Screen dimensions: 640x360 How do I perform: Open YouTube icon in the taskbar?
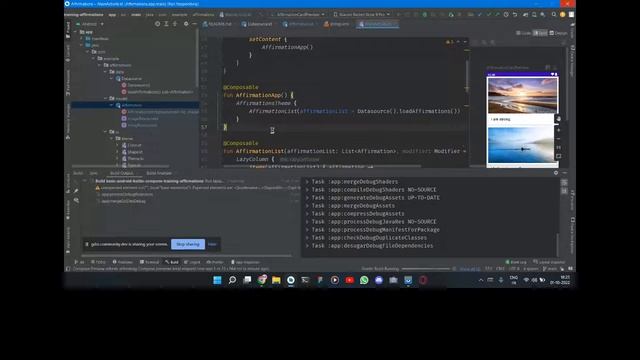pyautogui.click(x=349, y=280)
